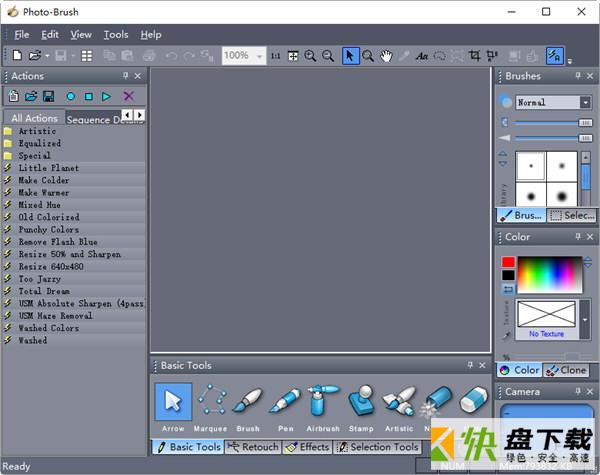Open the thumbnail browser grid icon
The height and width of the screenshot is (475, 600).
tap(87, 56)
